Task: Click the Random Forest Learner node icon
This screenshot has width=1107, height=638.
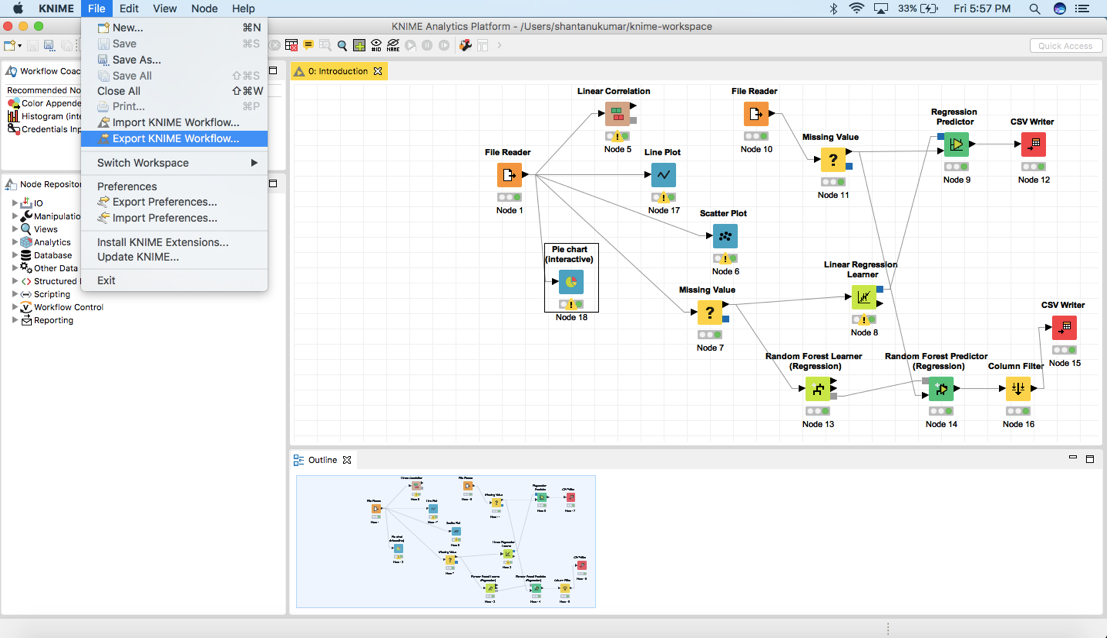Action: (x=818, y=388)
